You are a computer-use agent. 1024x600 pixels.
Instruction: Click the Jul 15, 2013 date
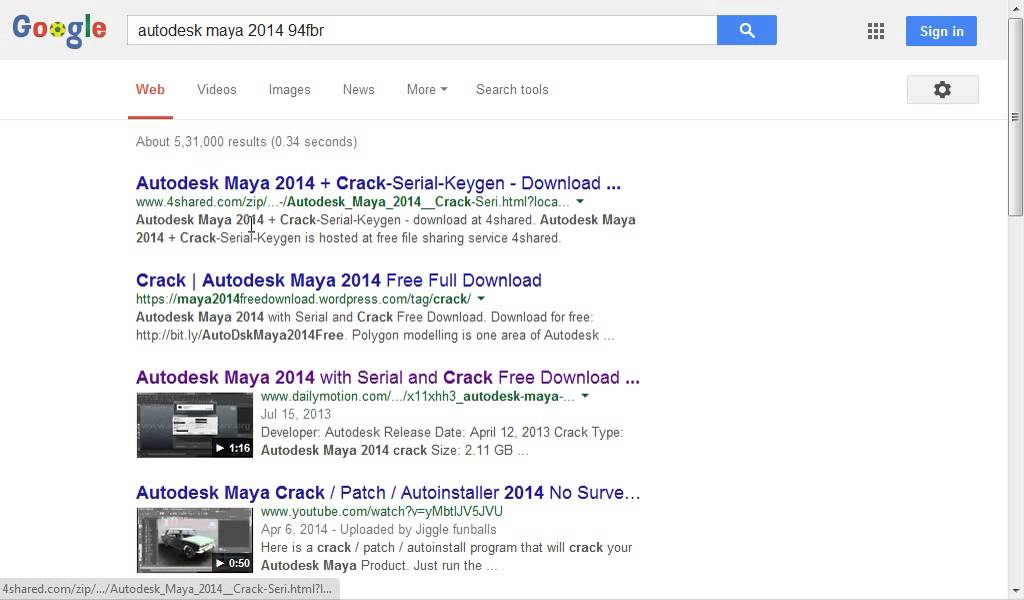pyautogui.click(x=296, y=414)
